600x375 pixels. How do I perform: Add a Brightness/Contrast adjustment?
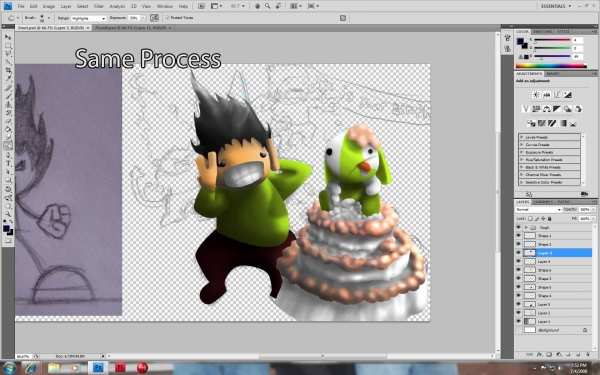point(536,95)
